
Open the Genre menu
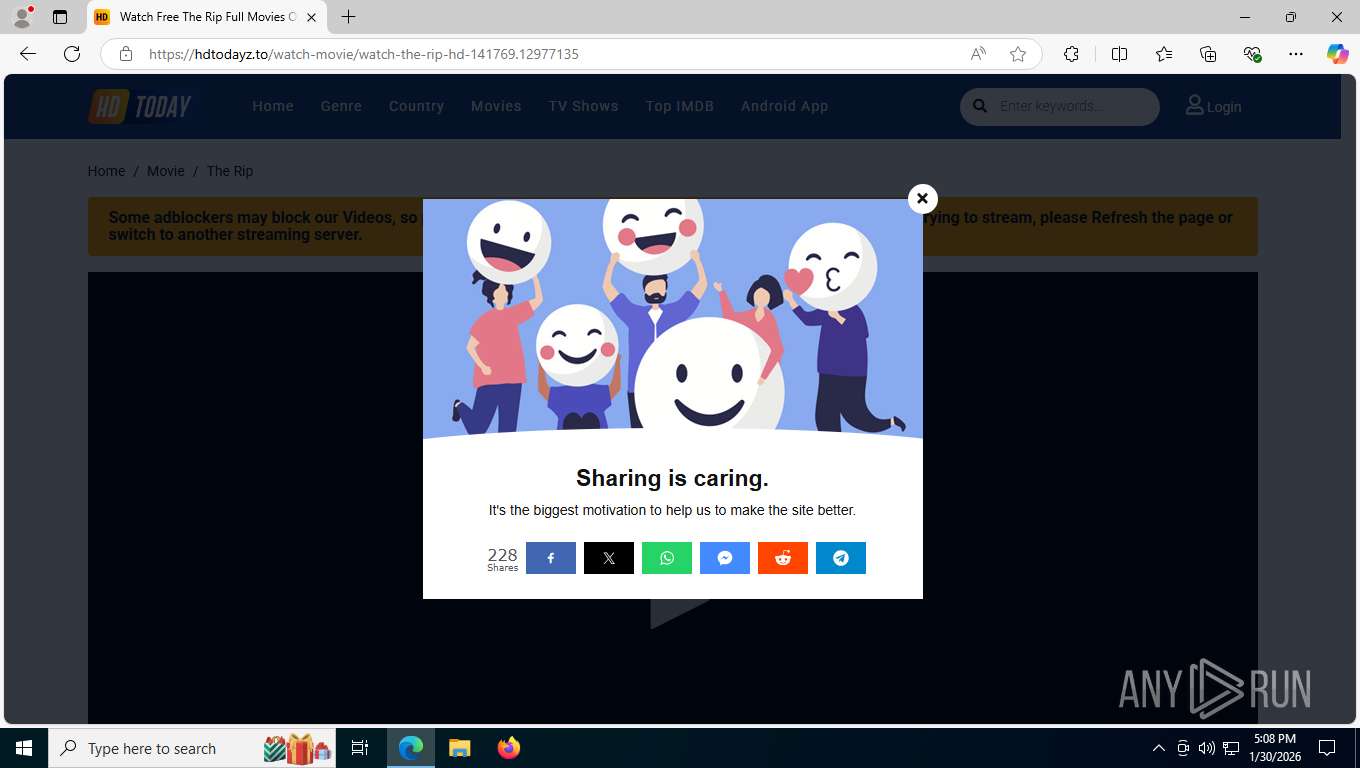coord(341,106)
